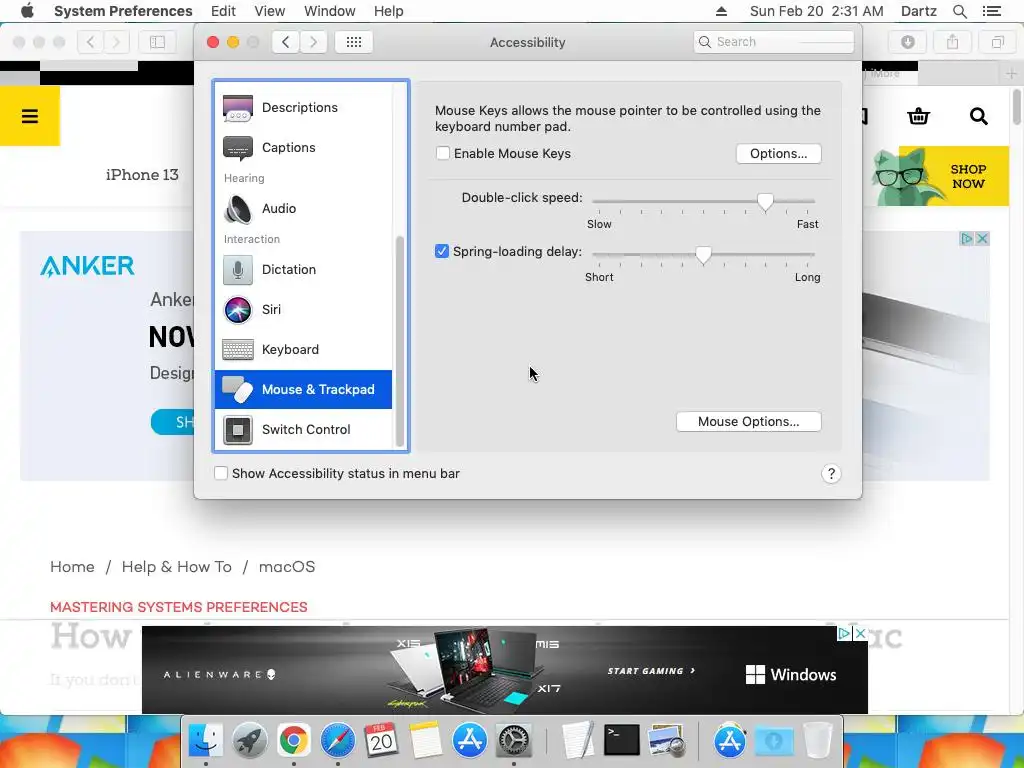Follow the Home breadcrumb link
The image size is (1024, 768).
pyautogui.click(x=72, y=567)
